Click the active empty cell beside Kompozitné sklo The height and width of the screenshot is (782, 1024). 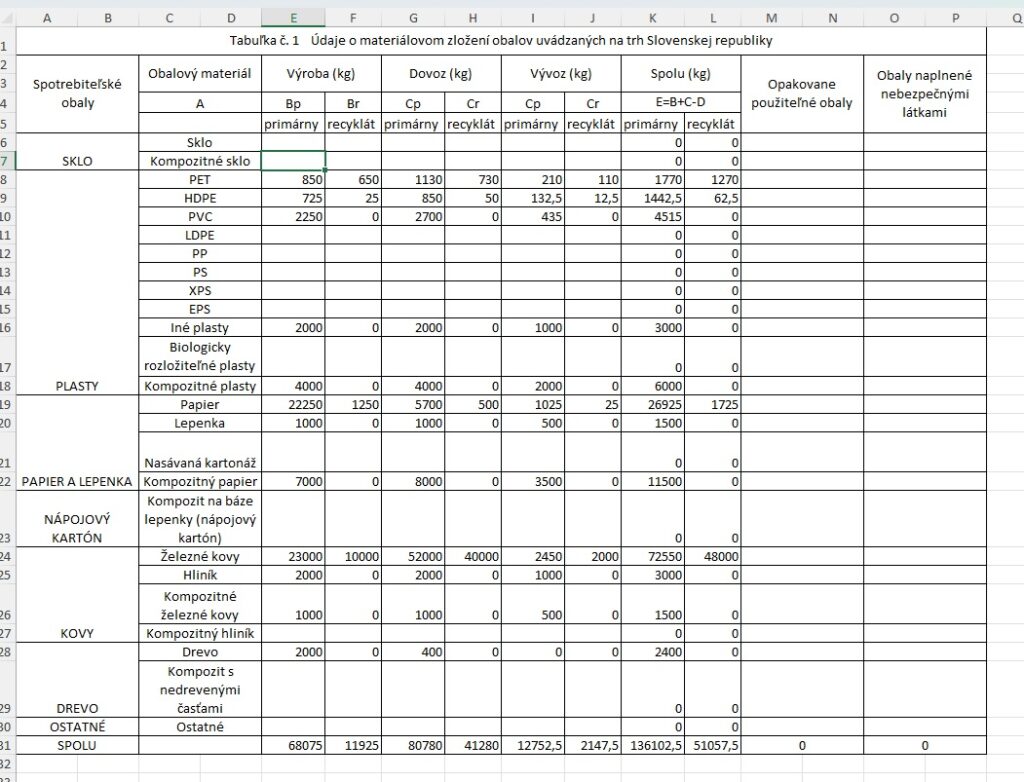[293, 161]
